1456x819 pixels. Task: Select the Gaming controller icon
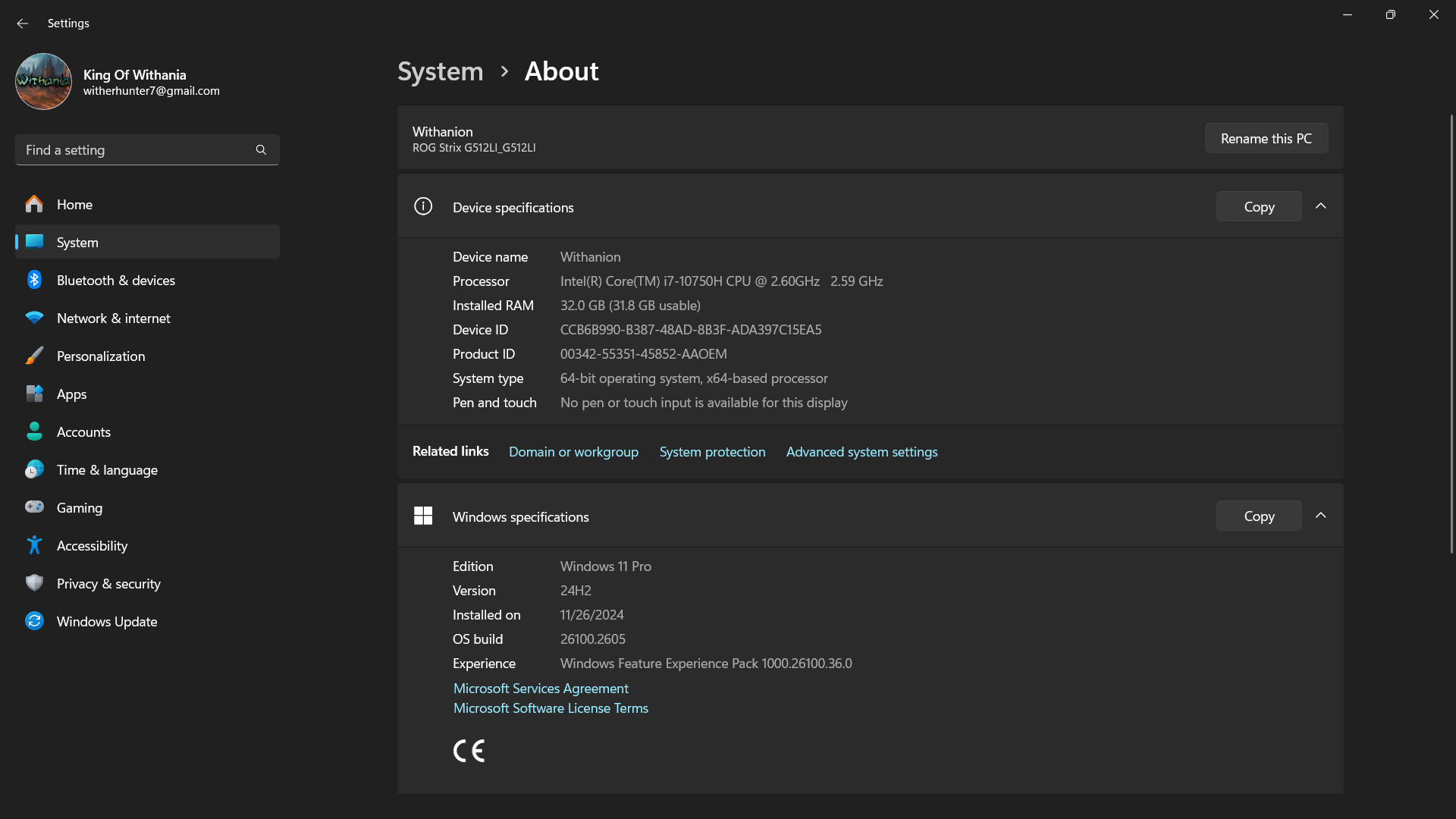click(35, 507)
